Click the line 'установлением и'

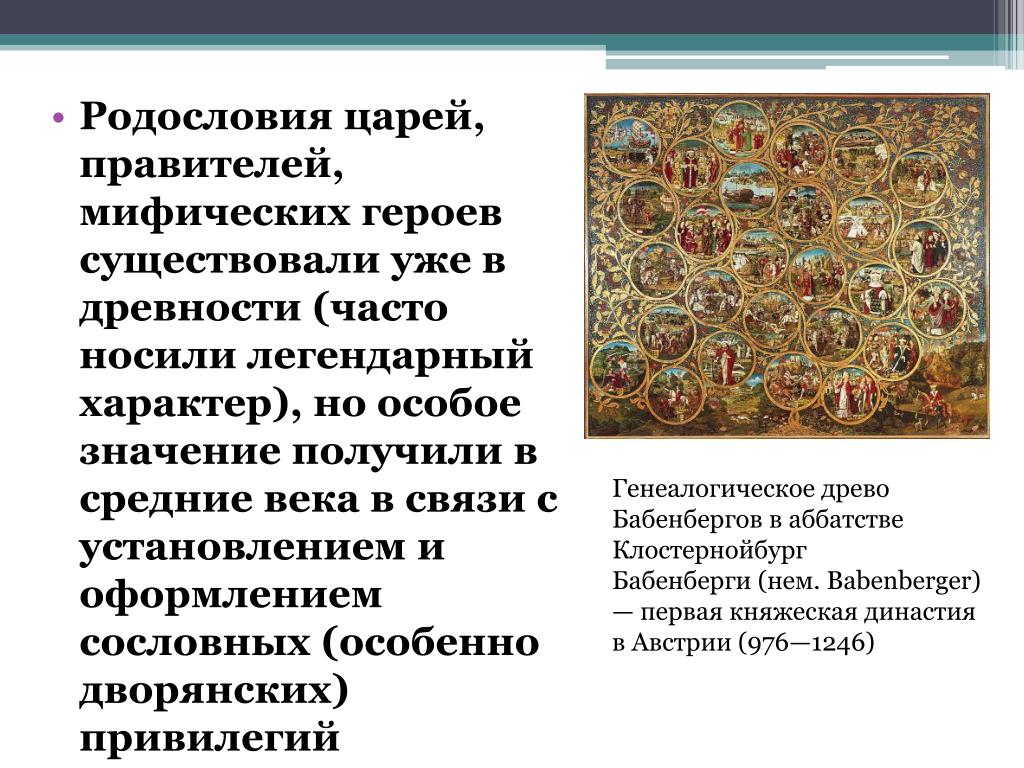click(x=262, y=547)
